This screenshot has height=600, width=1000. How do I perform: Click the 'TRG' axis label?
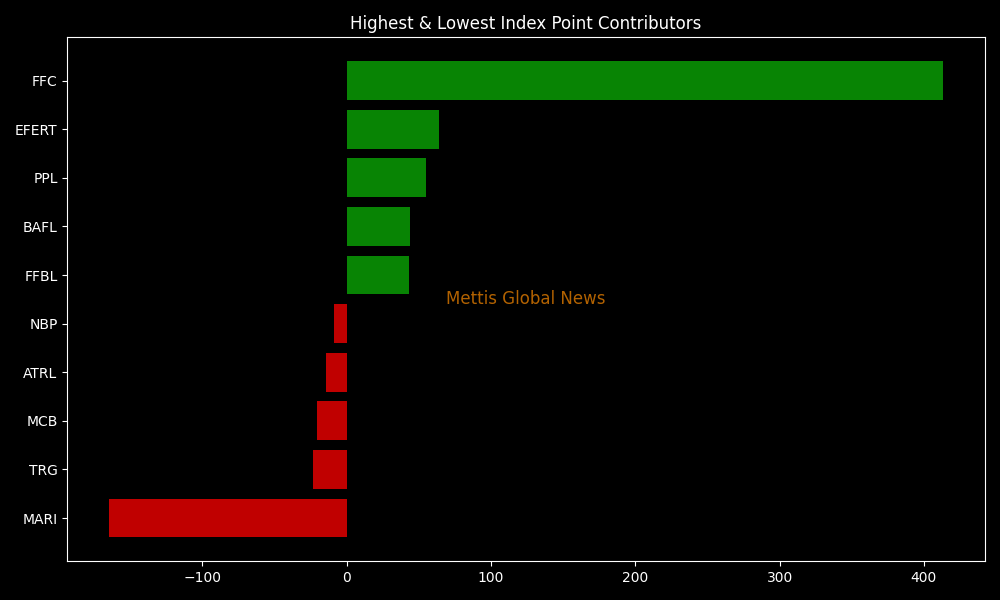pos(43,471)
